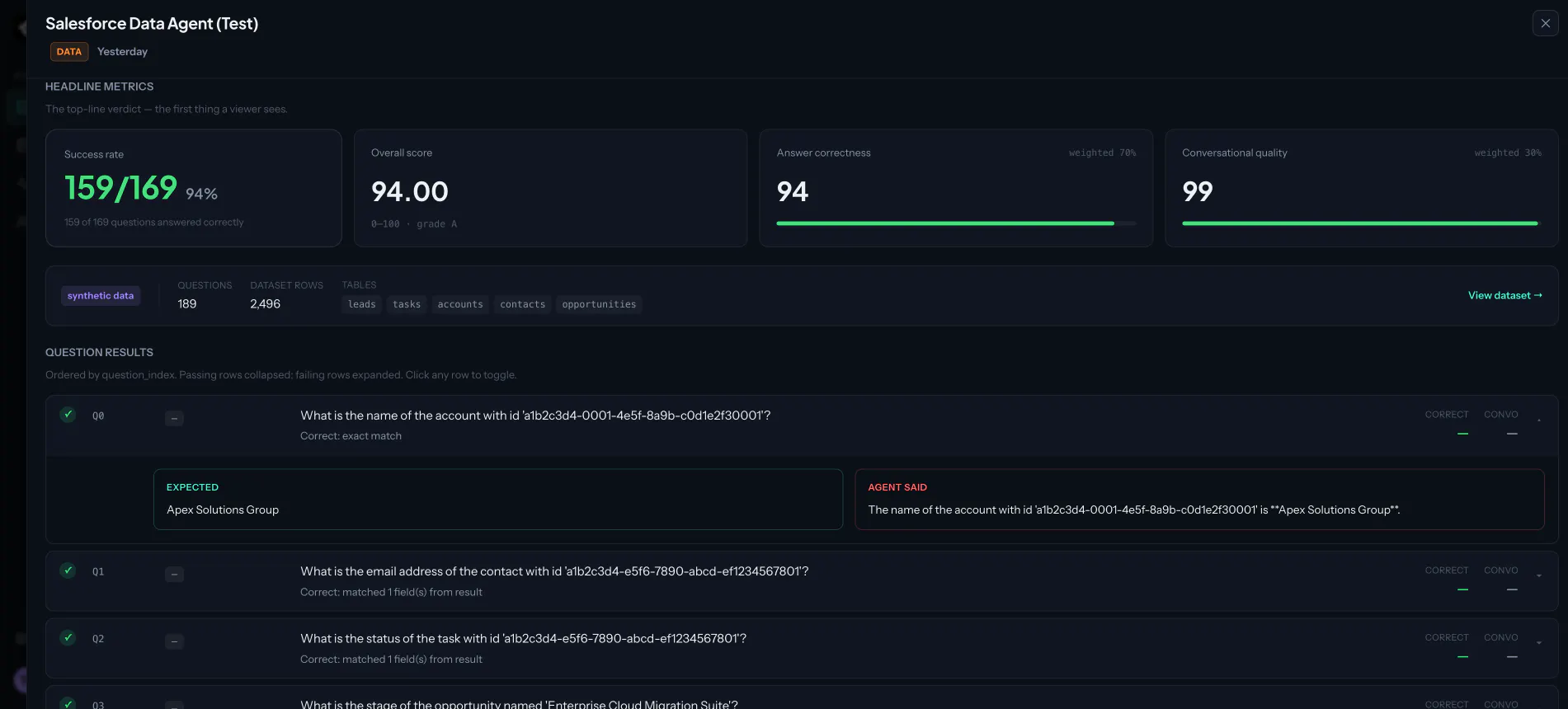The image size is (1568, 709).
Task: Select the accounts table tag
Action: (460, 304)
